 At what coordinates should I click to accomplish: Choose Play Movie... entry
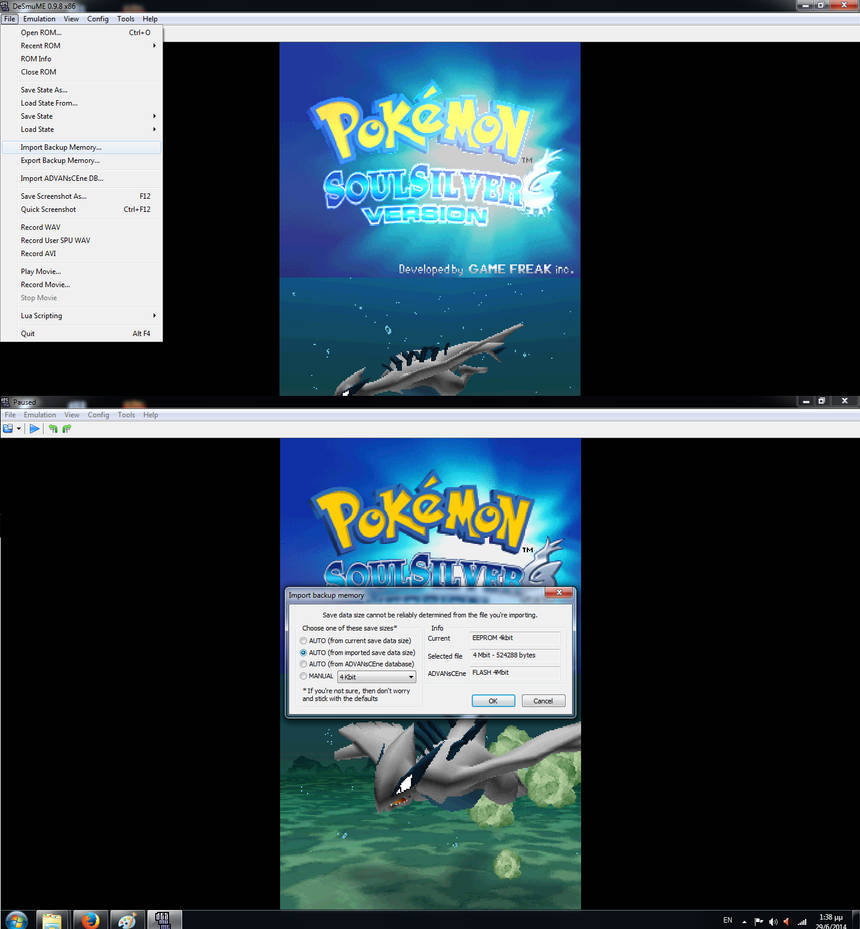point(82,271)
